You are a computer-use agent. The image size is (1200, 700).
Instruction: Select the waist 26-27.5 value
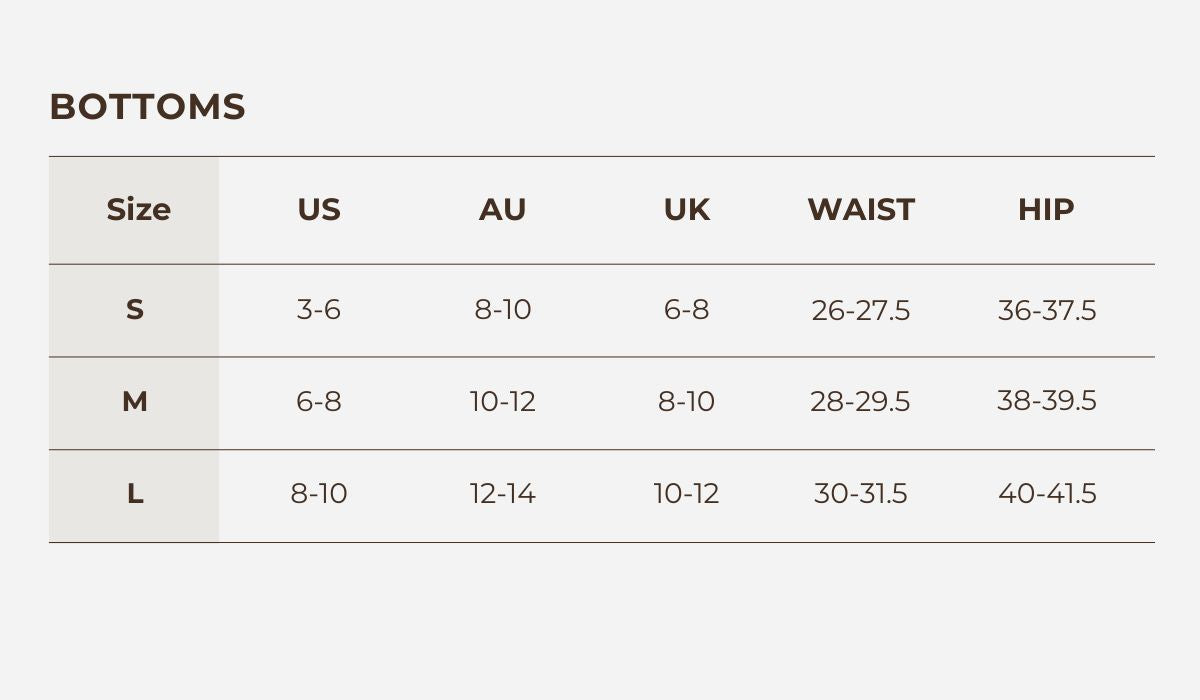tap(861, 311)
